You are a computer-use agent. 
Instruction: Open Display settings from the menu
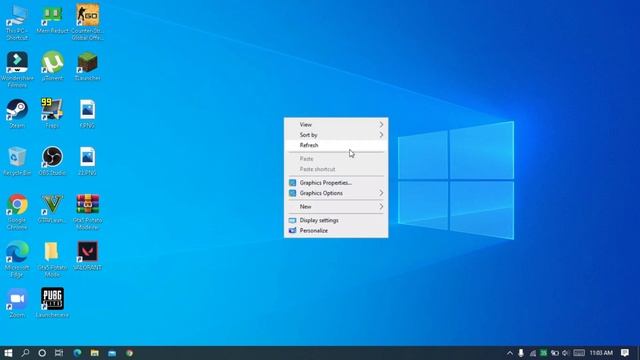(336, 220)
